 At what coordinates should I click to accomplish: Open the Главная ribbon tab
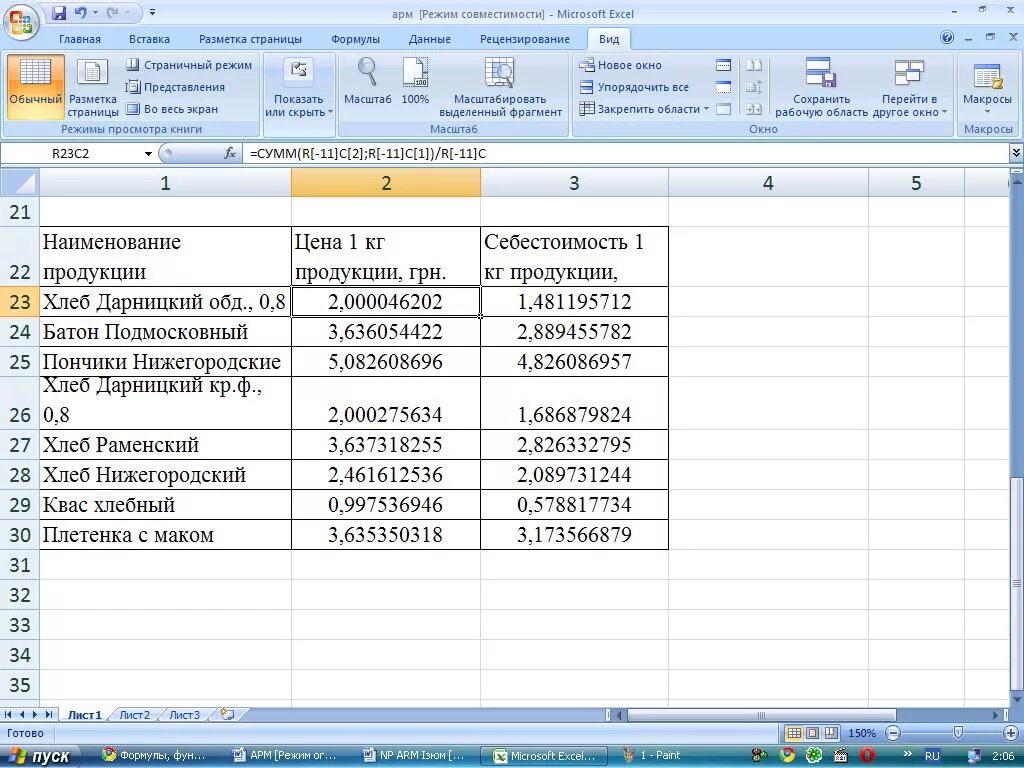[x=80, y=39]
